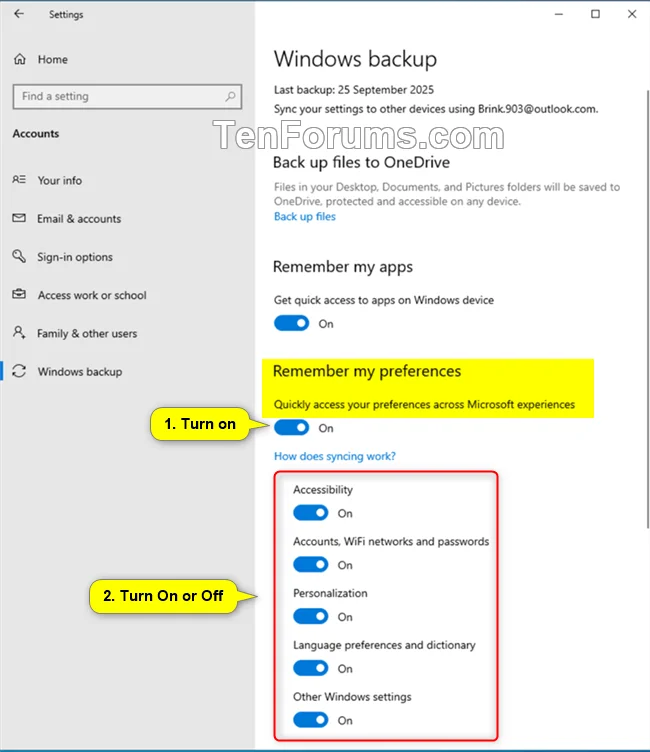The width and height of the screenshot is (650, 752).
Task: Close the Settings window
Action: coord(632,14)
